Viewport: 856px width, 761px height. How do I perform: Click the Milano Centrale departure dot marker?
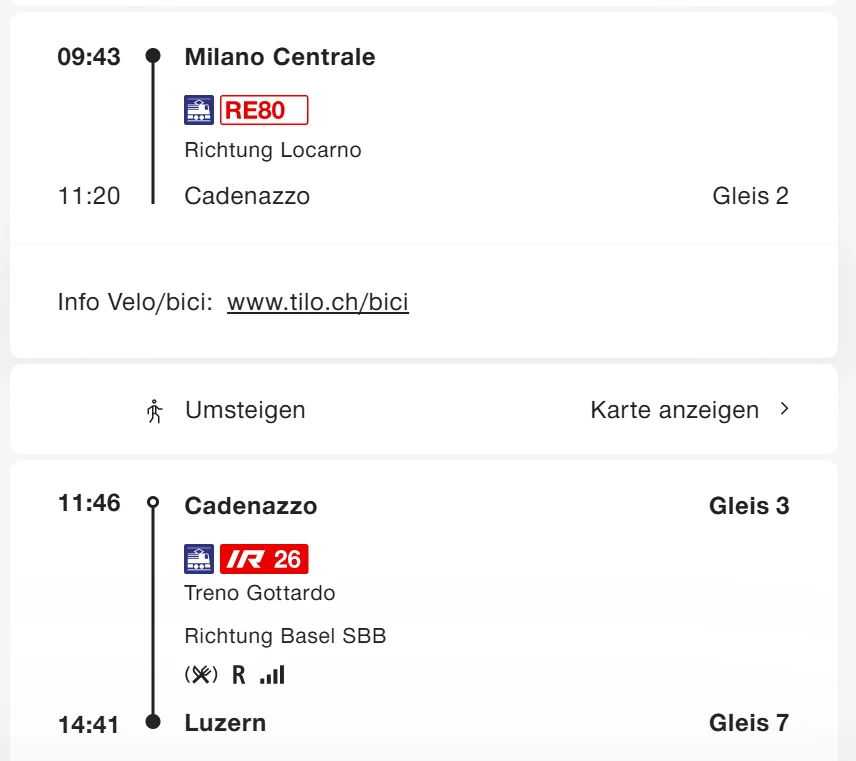pos(153,56)
